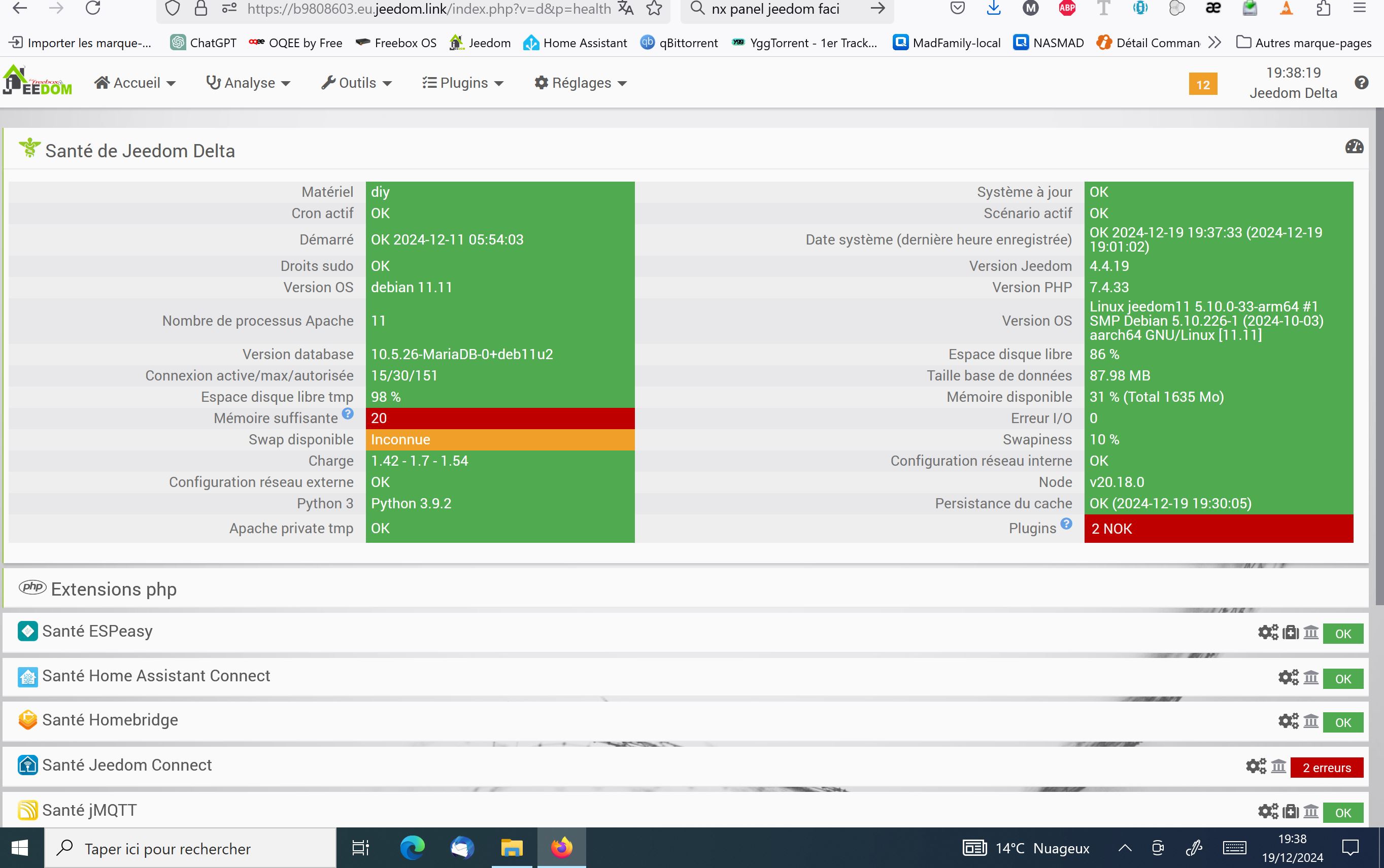
Task: Click the Homebridge institution icon
Action: [1311, 721]
